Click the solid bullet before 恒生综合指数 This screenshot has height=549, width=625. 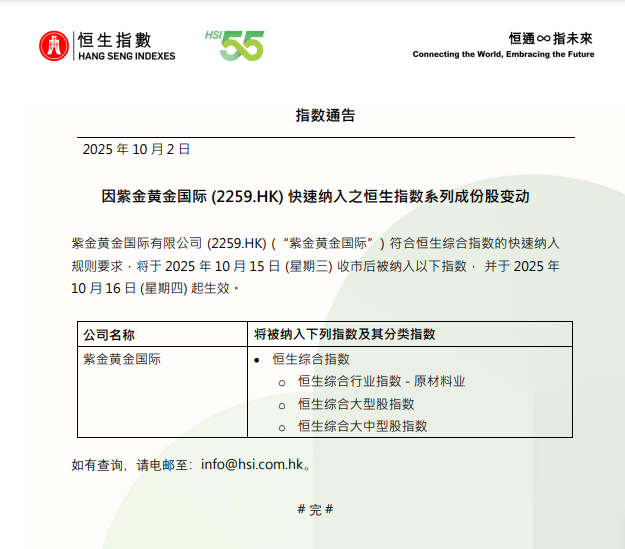click(258, 359)
